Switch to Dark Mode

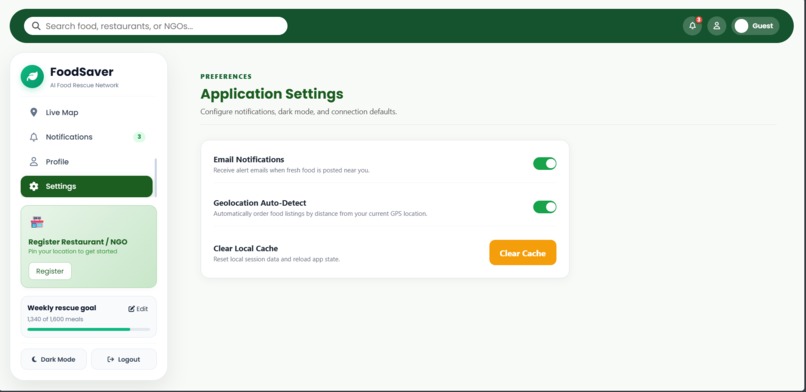53,360
